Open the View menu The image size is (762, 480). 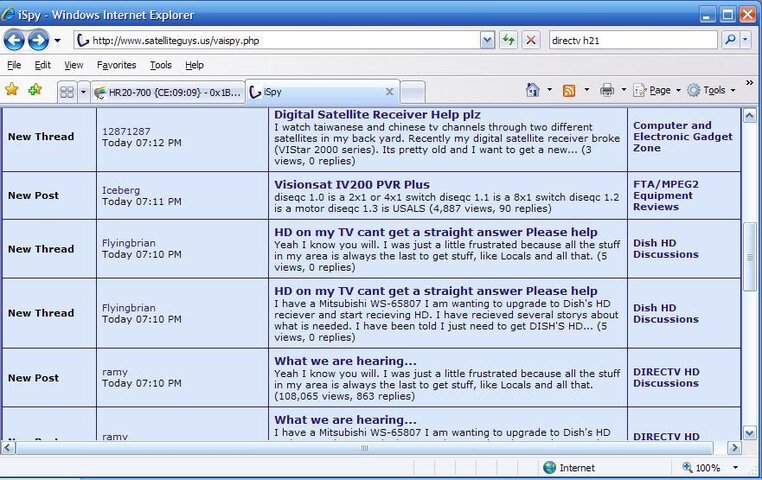[73, 65]
